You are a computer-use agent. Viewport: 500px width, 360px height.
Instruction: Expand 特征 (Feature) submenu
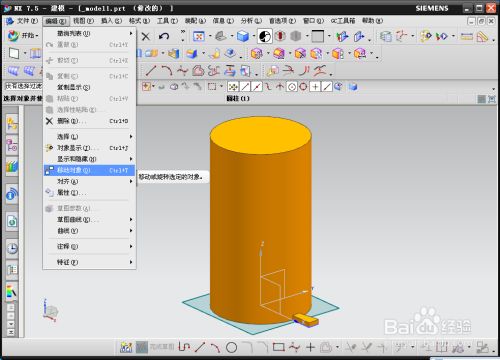pyautogui.click(x=89, y=262)
